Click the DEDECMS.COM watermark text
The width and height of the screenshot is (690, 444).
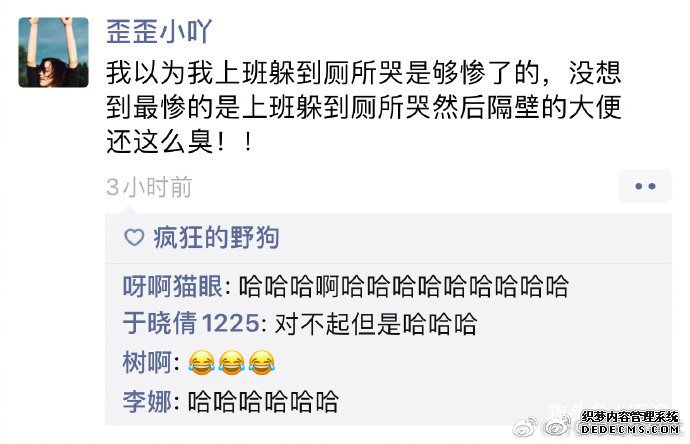[x=630, y=429]
